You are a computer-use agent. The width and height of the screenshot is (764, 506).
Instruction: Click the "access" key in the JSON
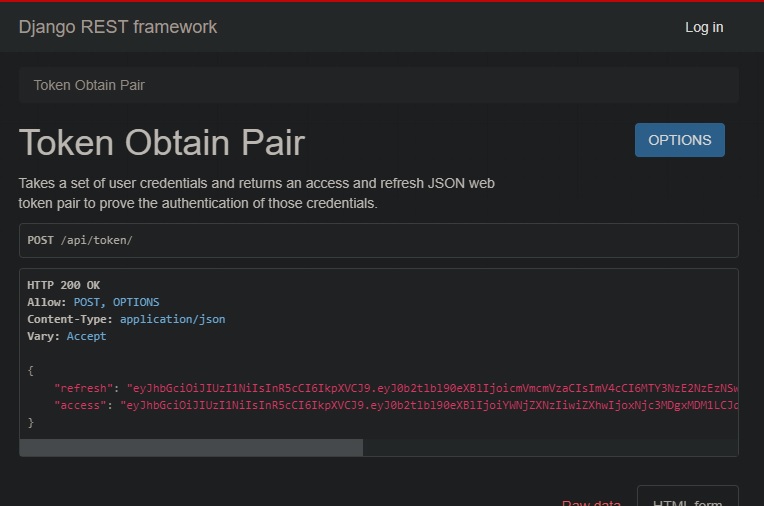(x=80, y=405)
